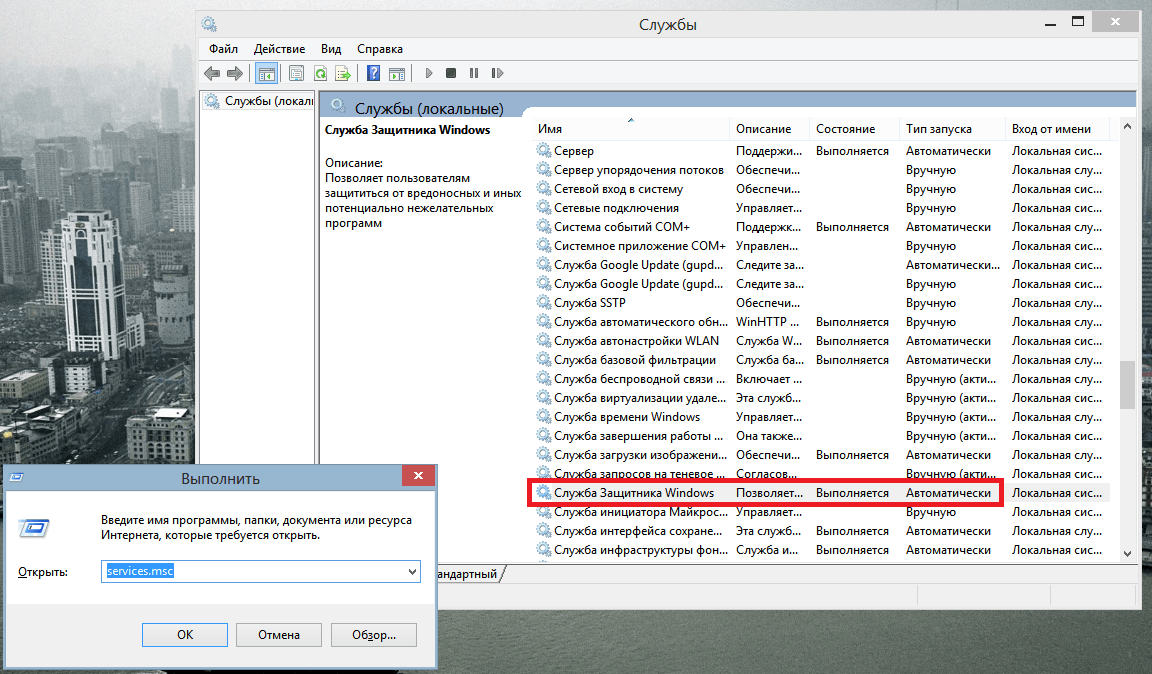
Task: Click the green Refresh toolbar icon
Action: (320, 73)
